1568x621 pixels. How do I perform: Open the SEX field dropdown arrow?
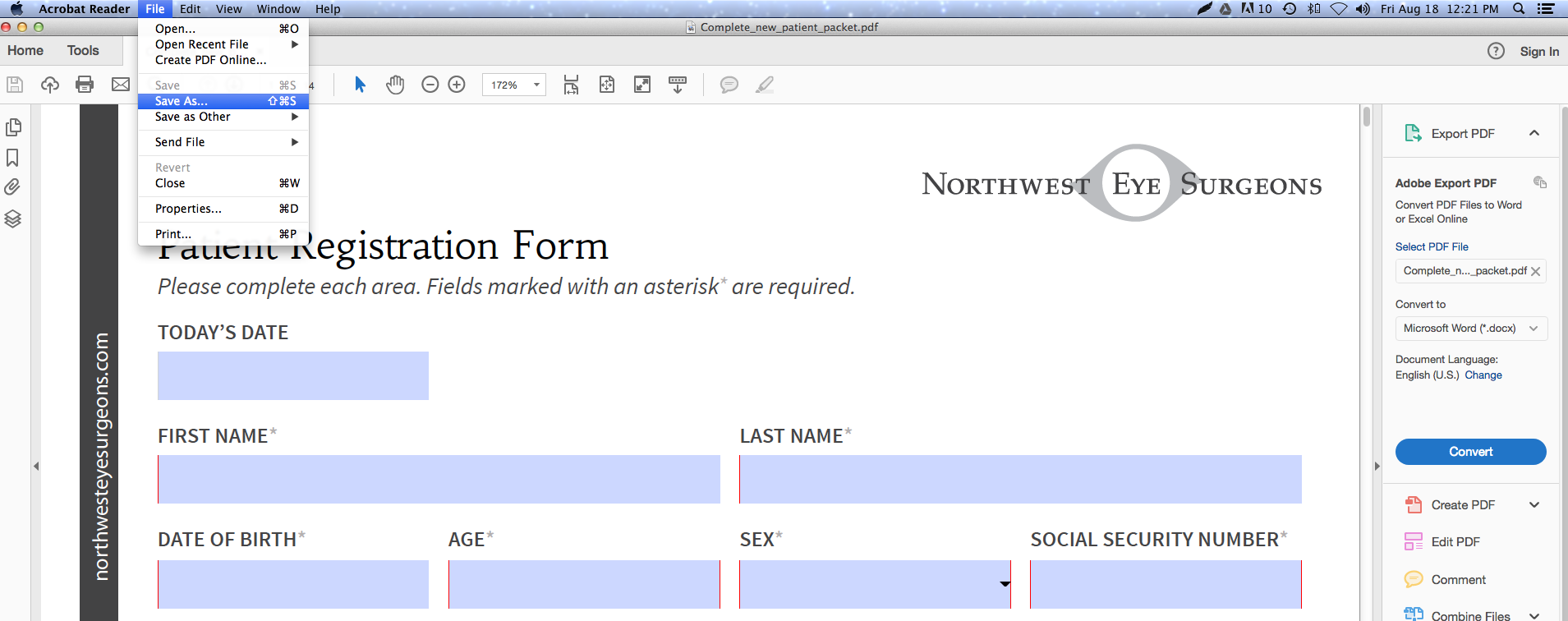tap(1005, 584)
